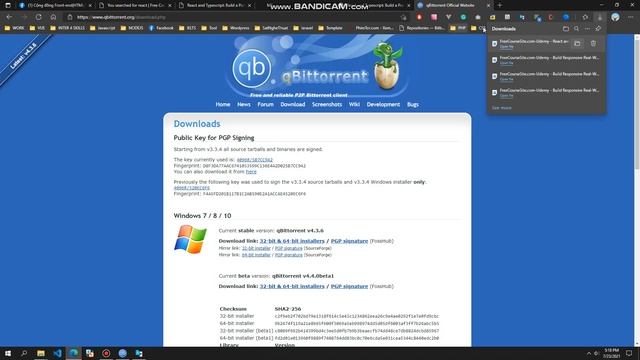This screenshot has height=360, width=640.
Task: Open Wiki in site navigation
Action: [354, 104]
